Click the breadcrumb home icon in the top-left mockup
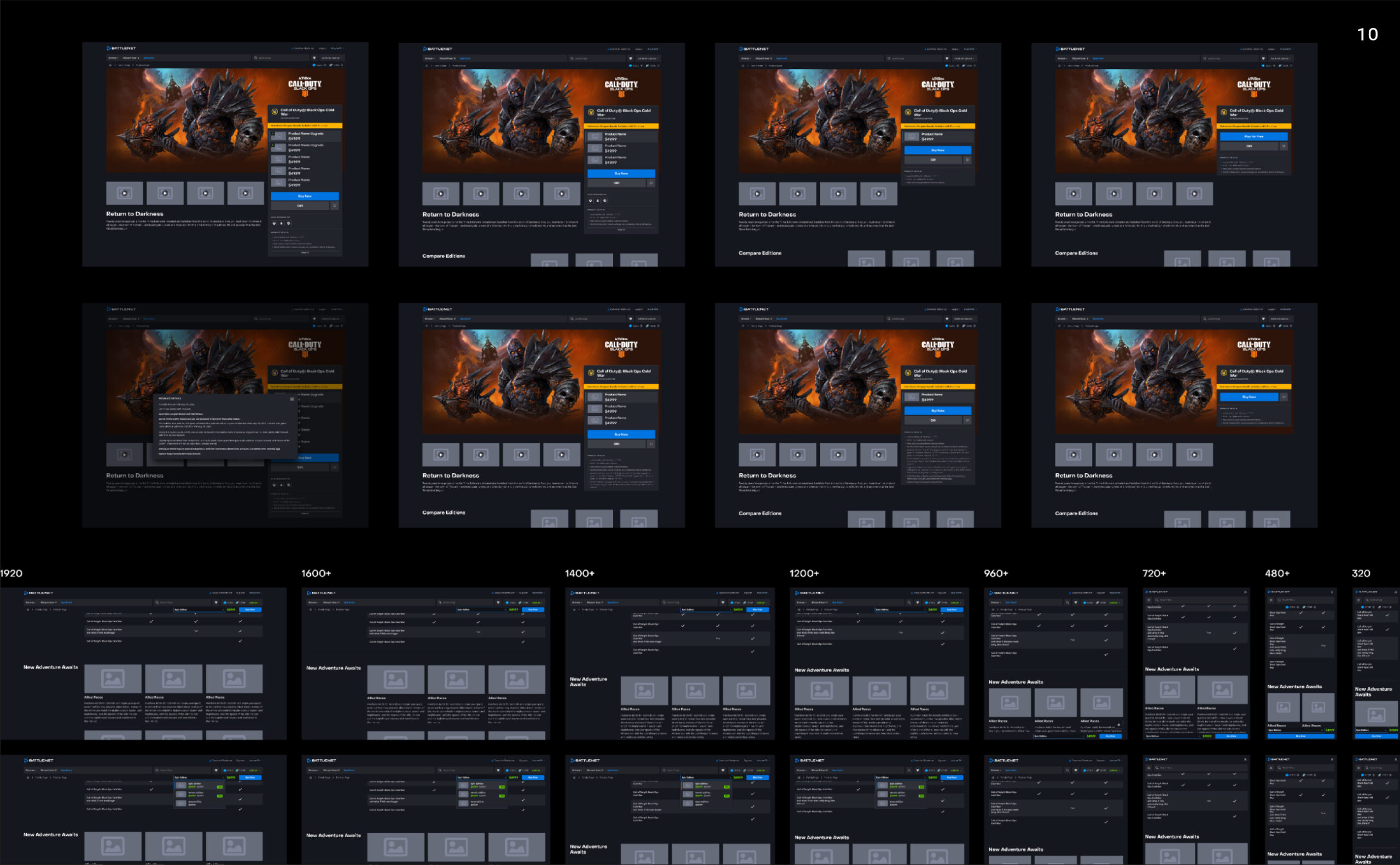Screen dimensions: 1400x865 point(110,65)
